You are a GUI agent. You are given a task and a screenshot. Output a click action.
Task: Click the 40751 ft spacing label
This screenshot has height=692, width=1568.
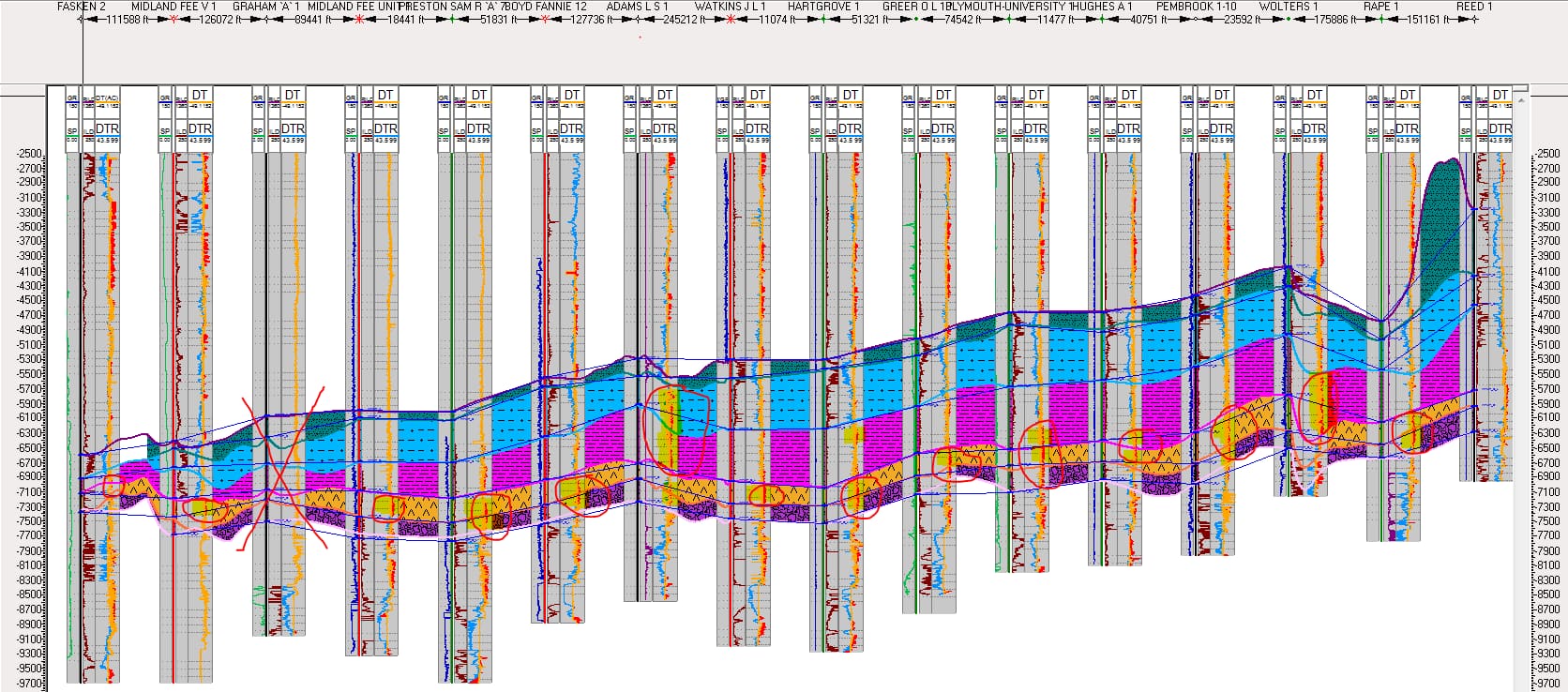pos(1150,20)
